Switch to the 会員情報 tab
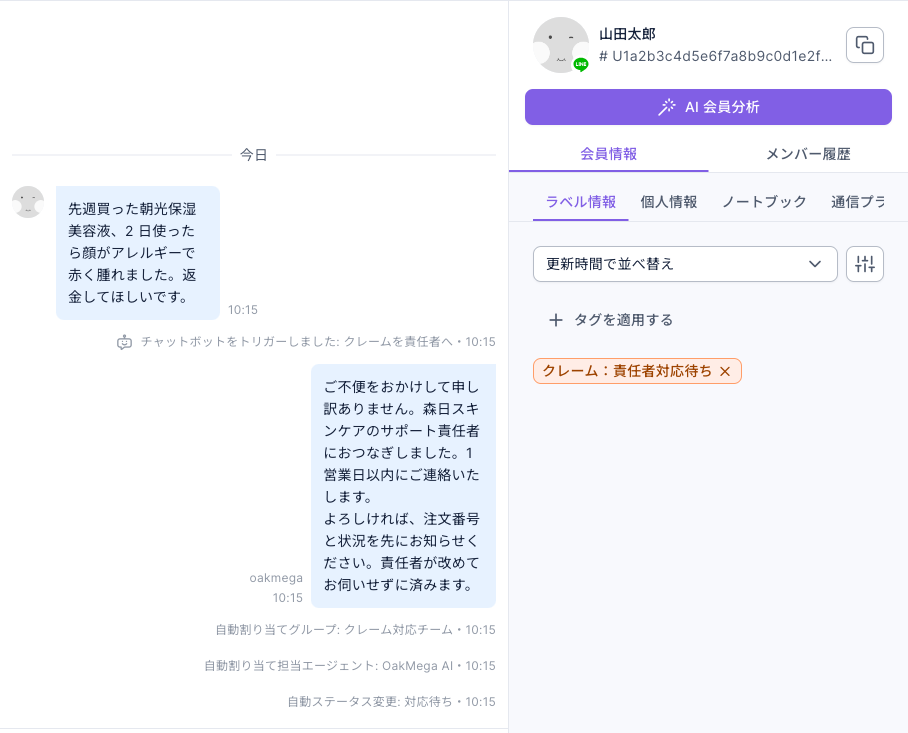The width and height of the screenshot is (908, 733). tap(609, 154)
